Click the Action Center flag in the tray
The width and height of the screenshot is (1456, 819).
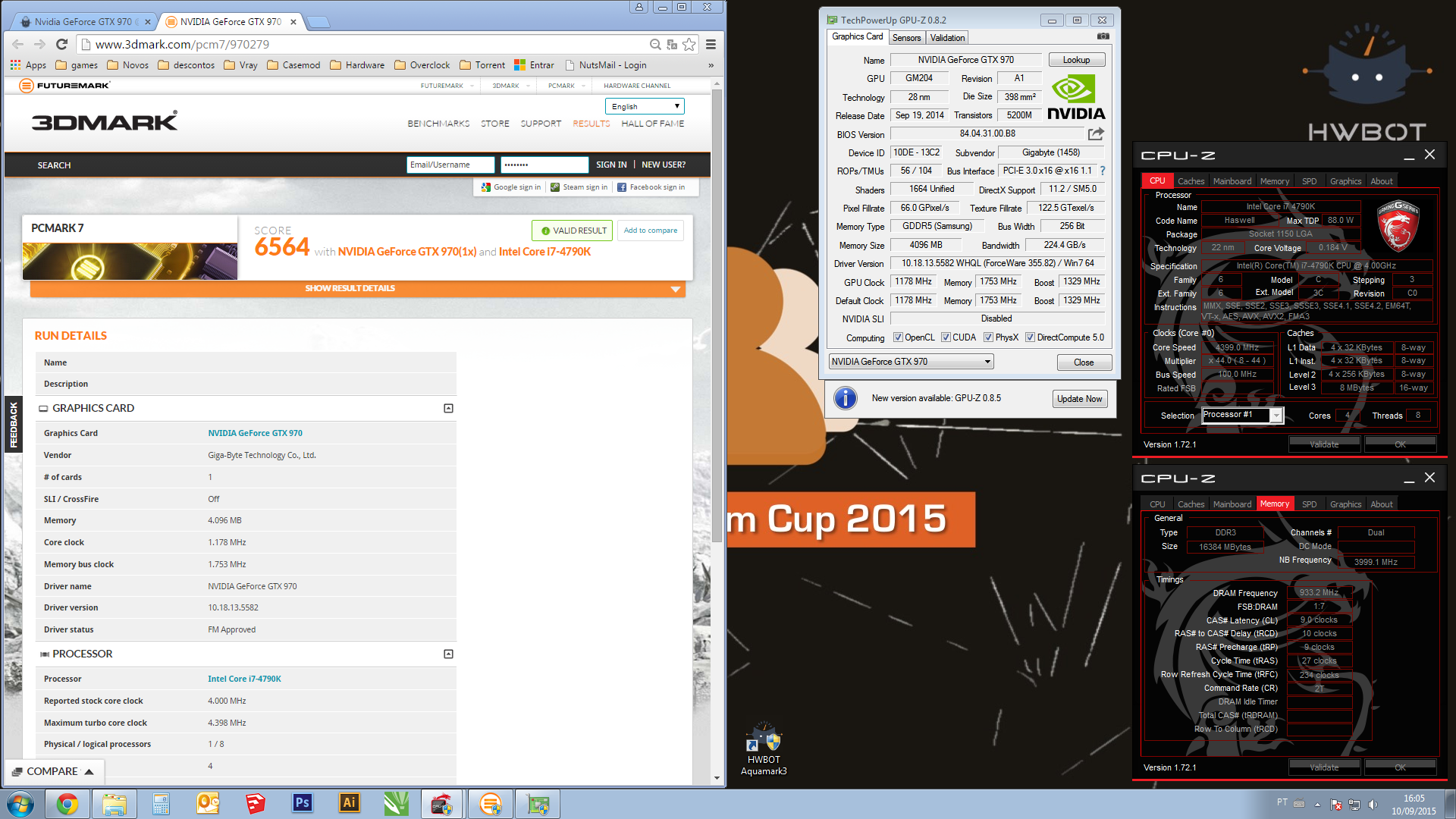1336,805
